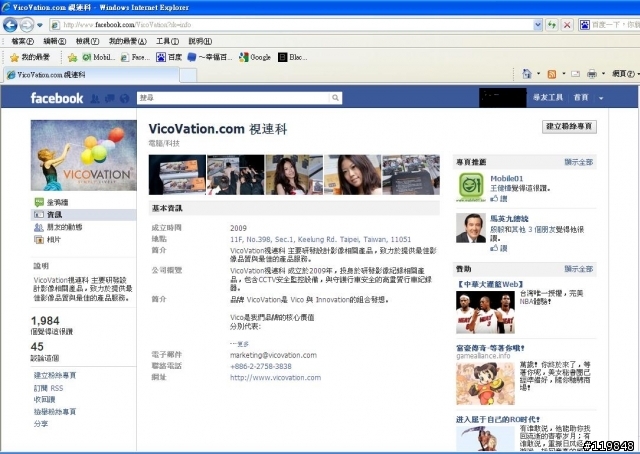Open the 檢視(V) menu
The image size is (640, 454).
pyautogui.click(x=87, y=41)
